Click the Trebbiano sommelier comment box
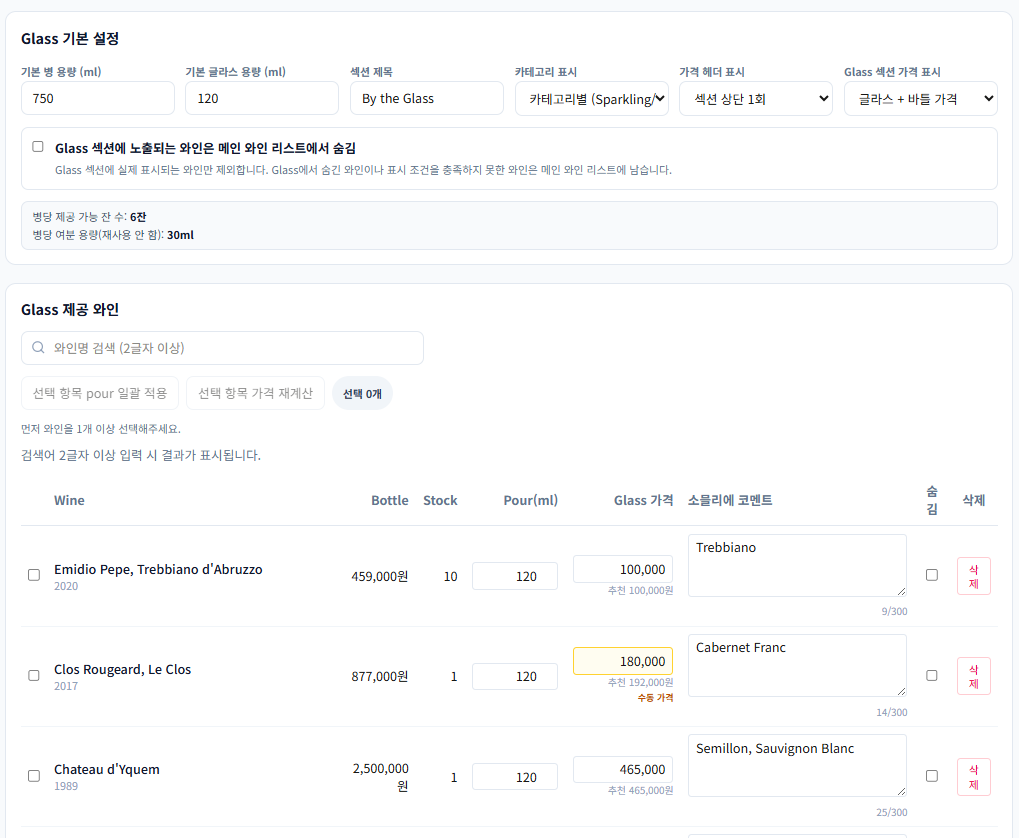Screen dimensions: 1019x838 tap(797, 566)
